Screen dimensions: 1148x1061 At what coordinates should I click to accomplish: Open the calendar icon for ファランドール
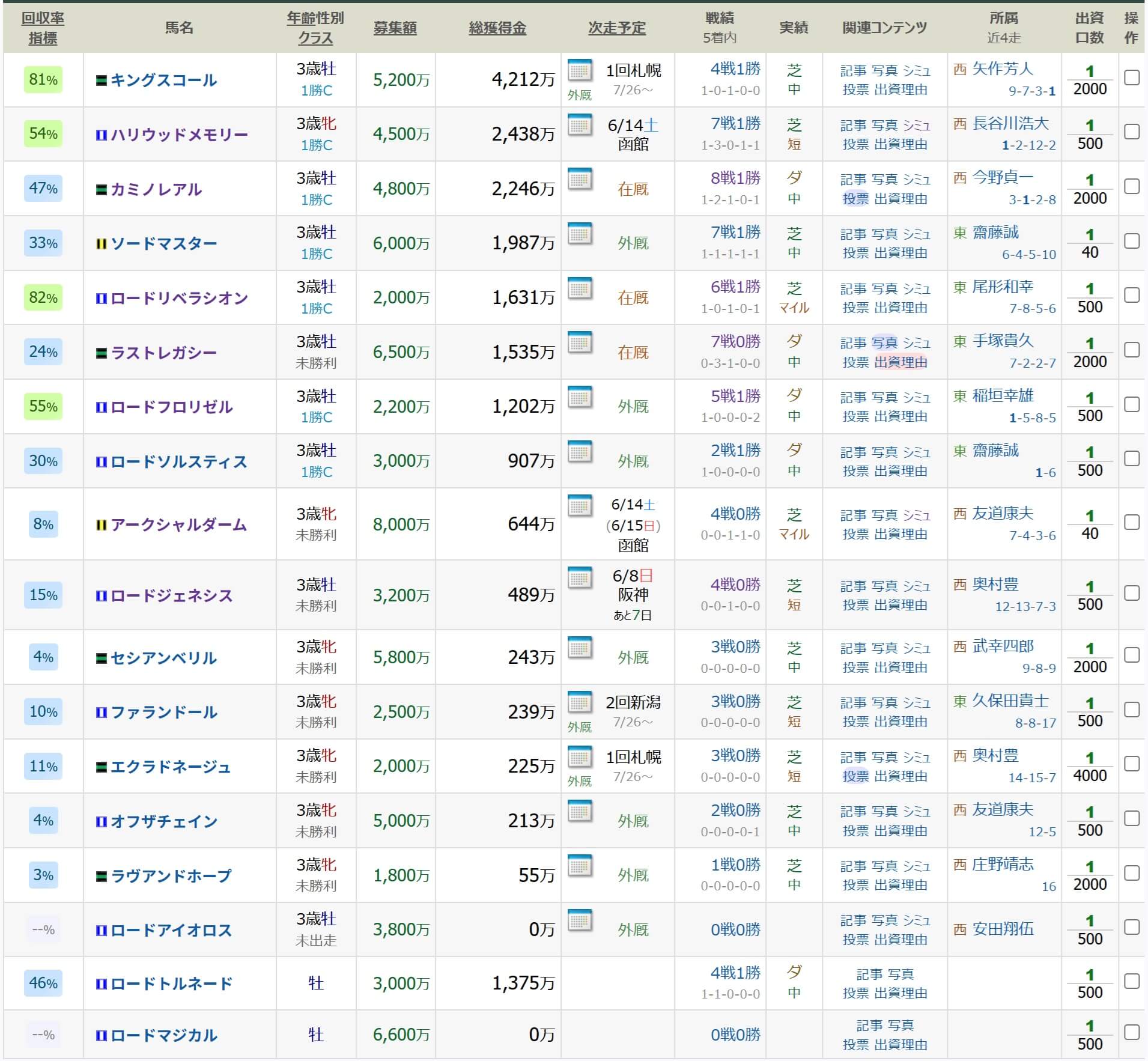[580, 703]
